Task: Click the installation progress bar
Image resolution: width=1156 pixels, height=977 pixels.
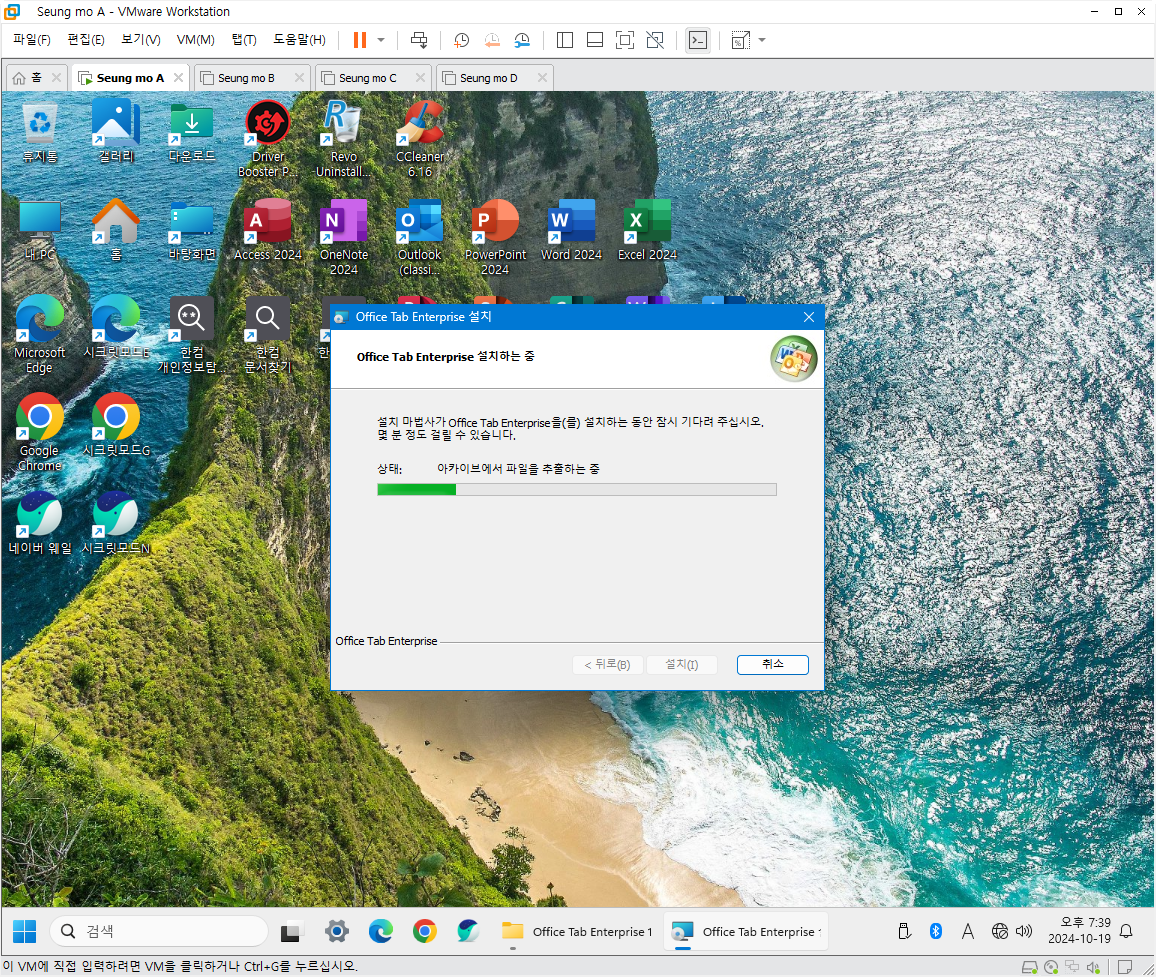Action: click(x=577, y=490)
